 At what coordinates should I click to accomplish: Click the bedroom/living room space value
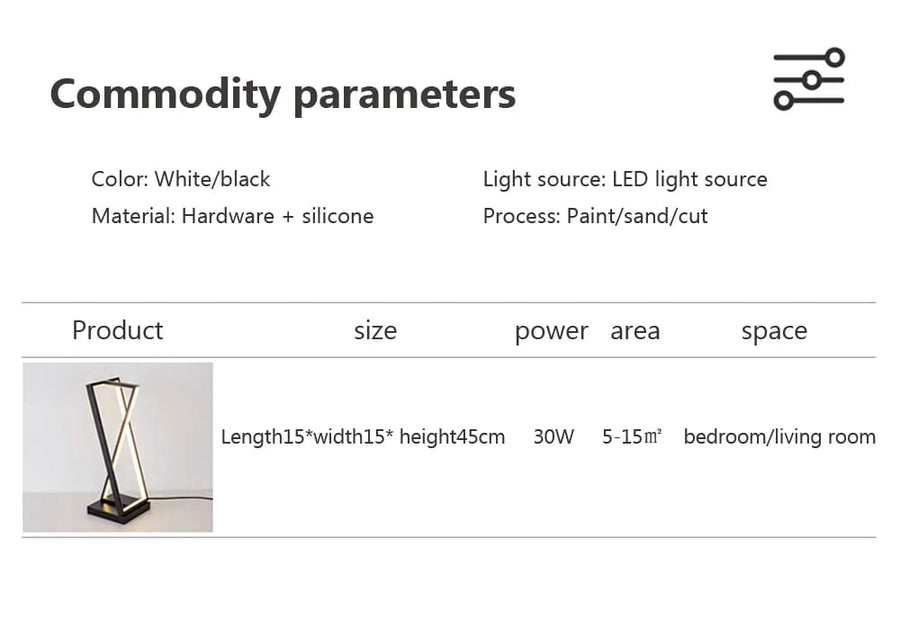click(779, 437)
